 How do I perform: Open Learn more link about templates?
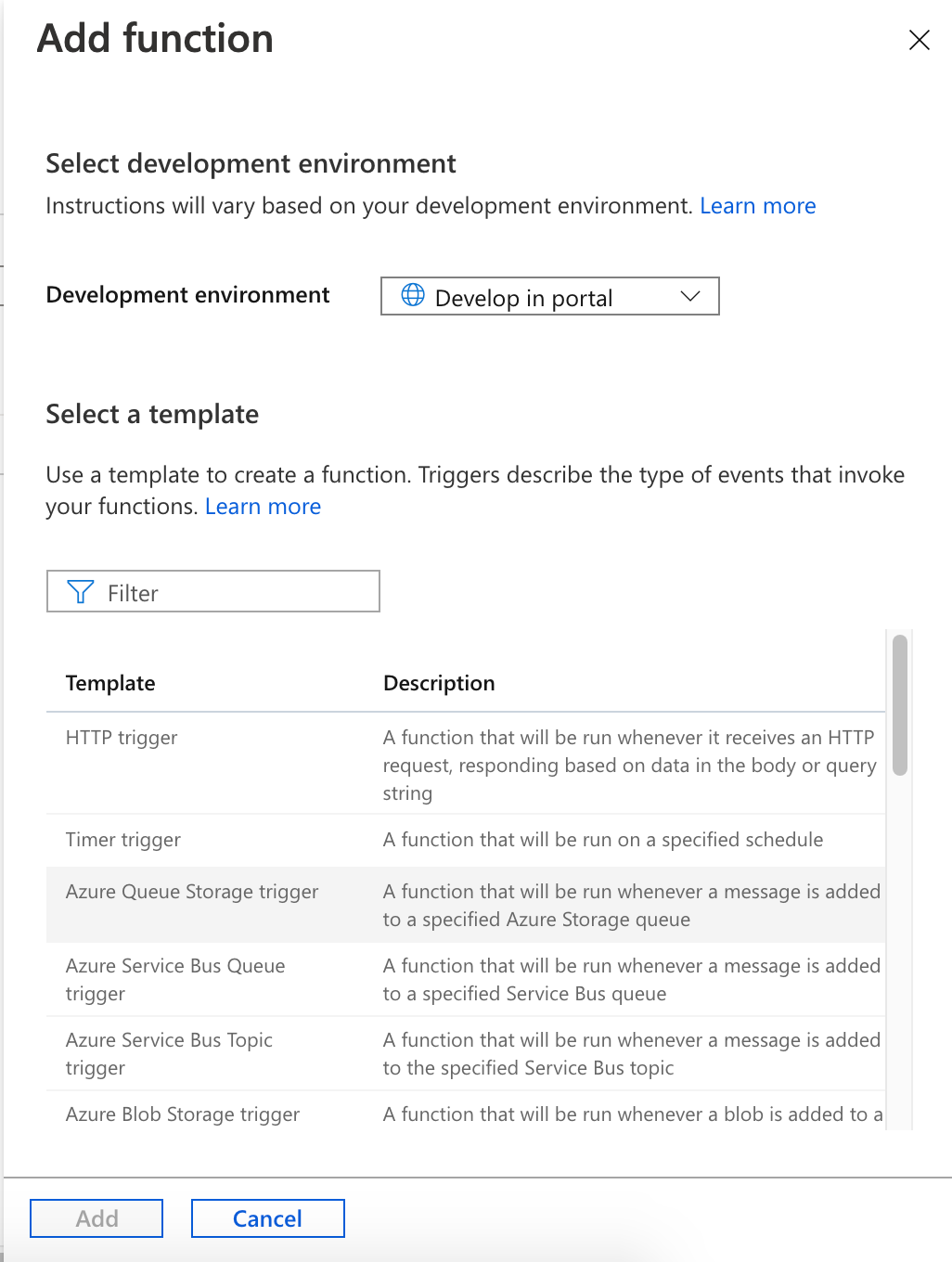point(263,507)
